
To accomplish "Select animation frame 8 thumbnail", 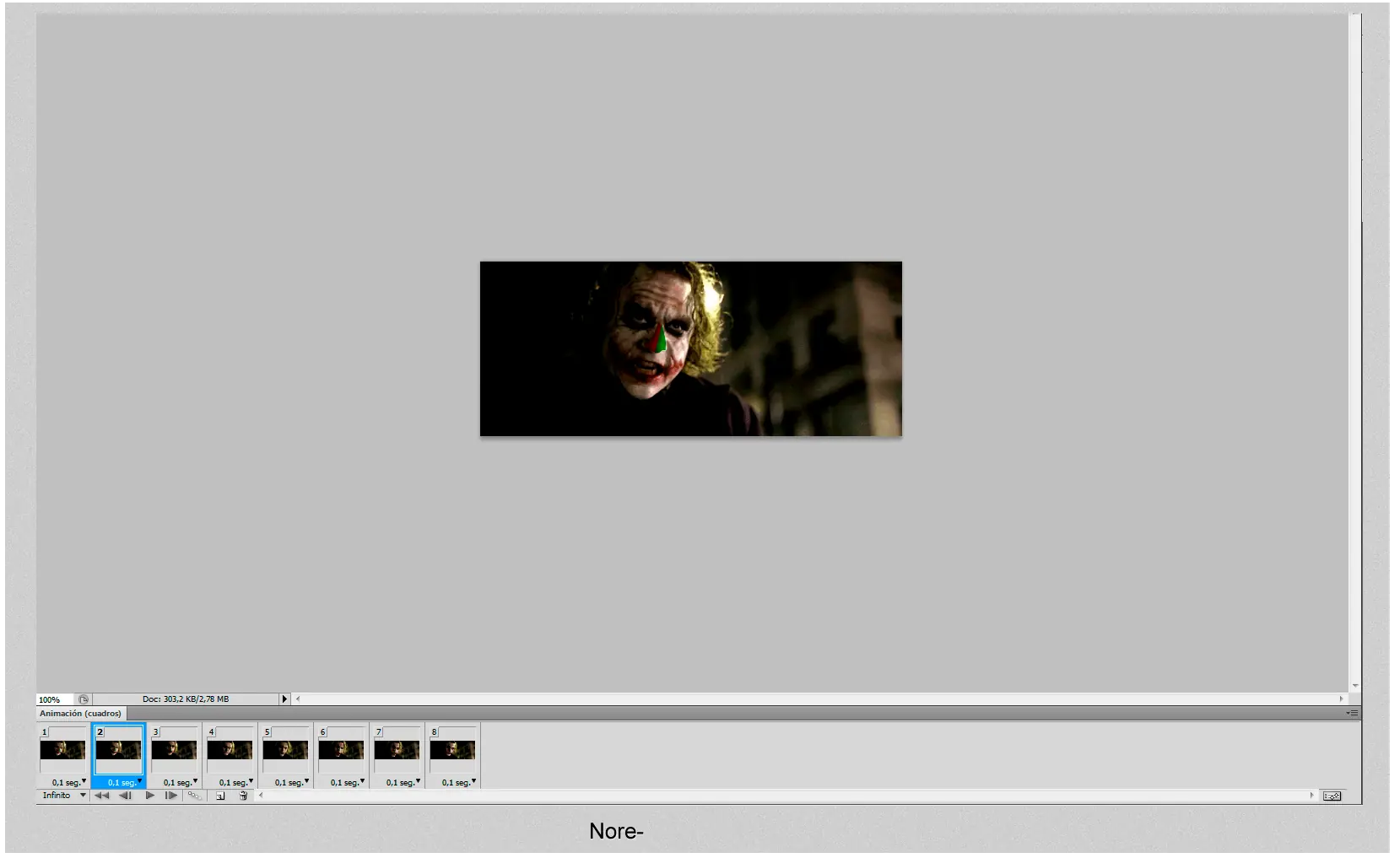I will (452, 750).
